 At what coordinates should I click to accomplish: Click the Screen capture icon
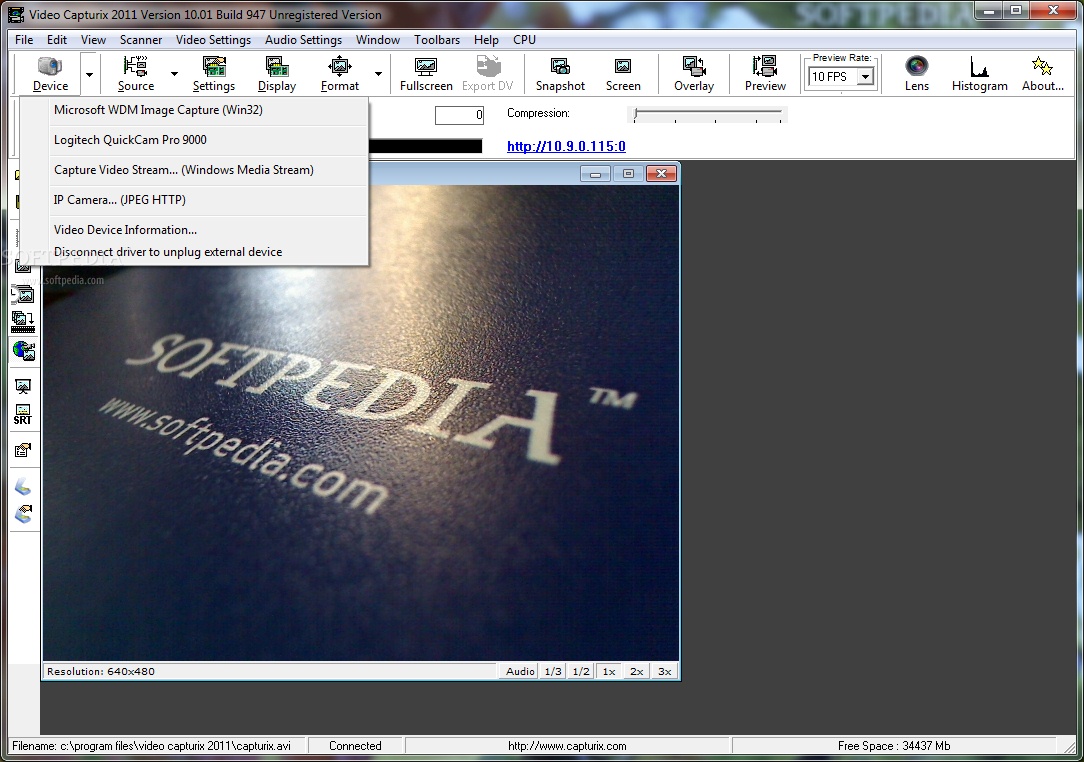point(623,74)
